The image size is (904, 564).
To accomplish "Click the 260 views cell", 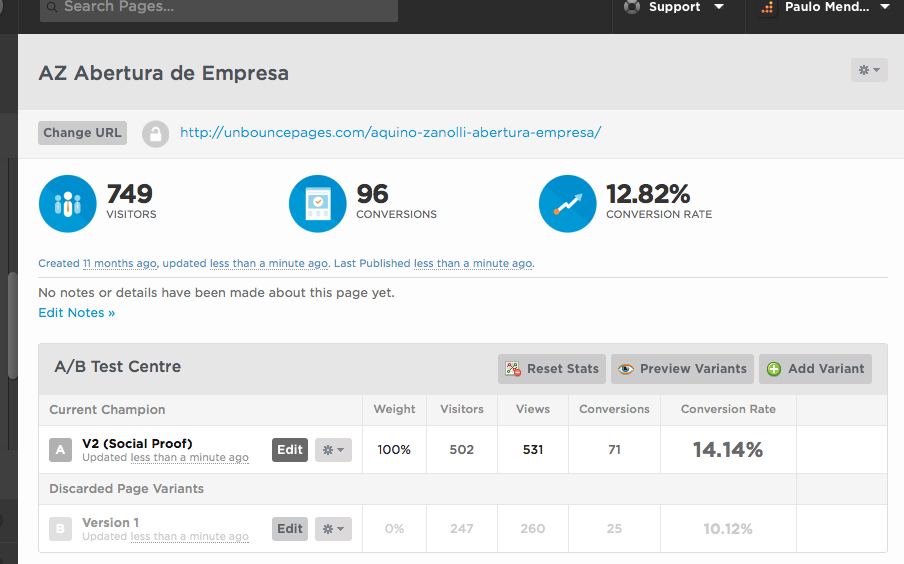I will point(533,529).
